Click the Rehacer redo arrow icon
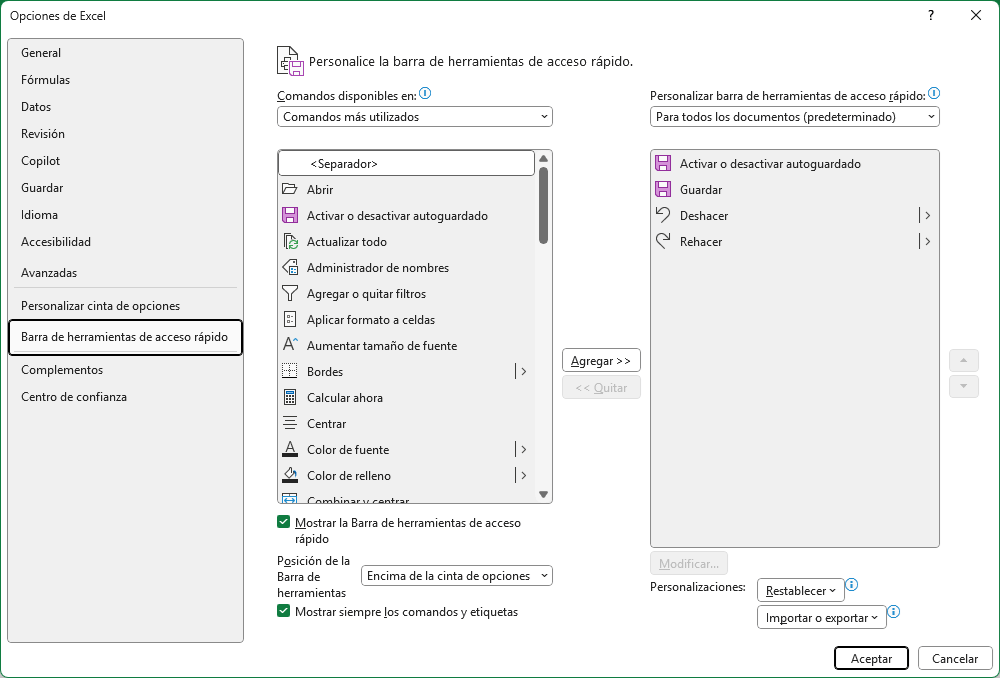Viewport: 1000px width, 678px height. coord(663,242)
